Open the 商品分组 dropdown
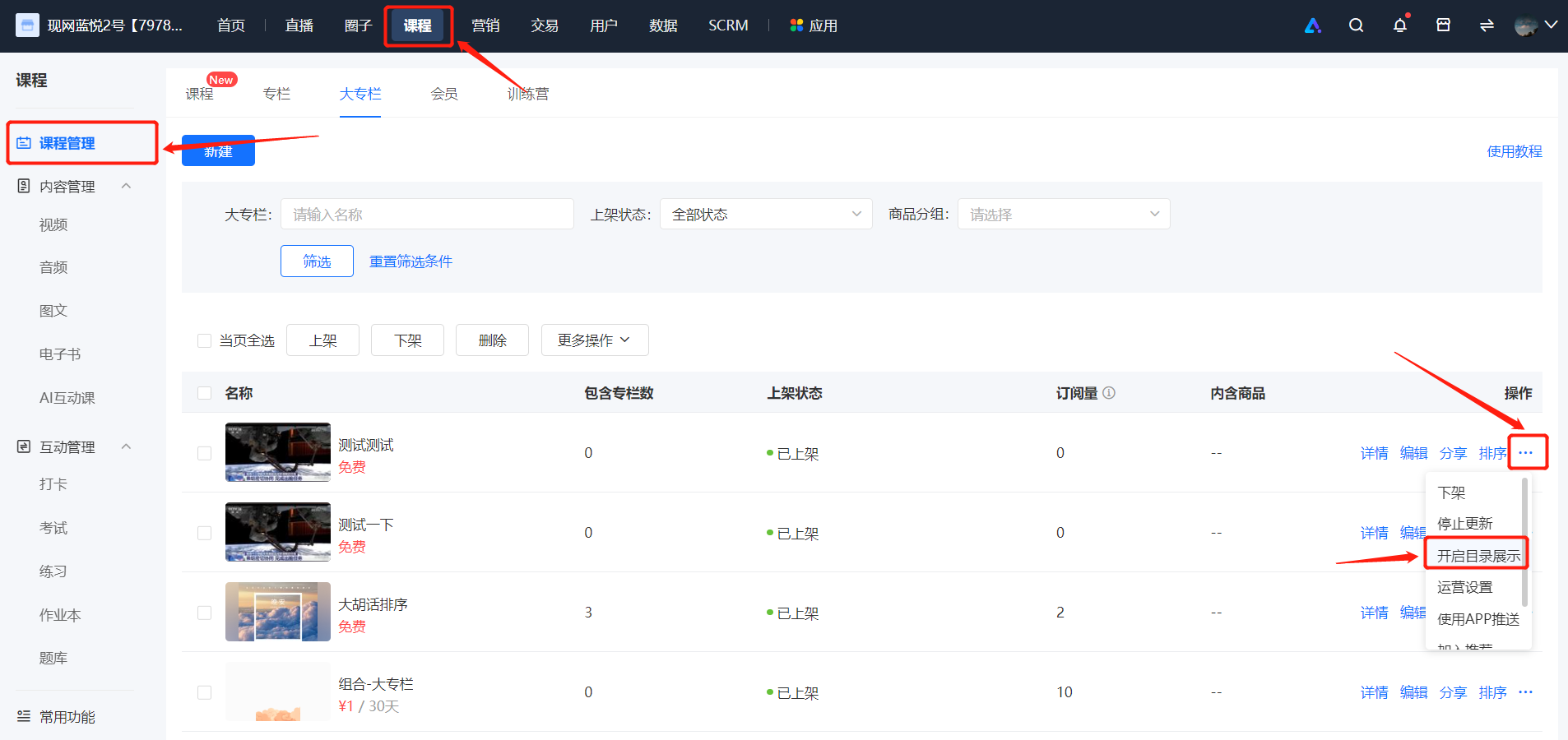Screen dimensions: 1568x740 (x=1064, y=215)
